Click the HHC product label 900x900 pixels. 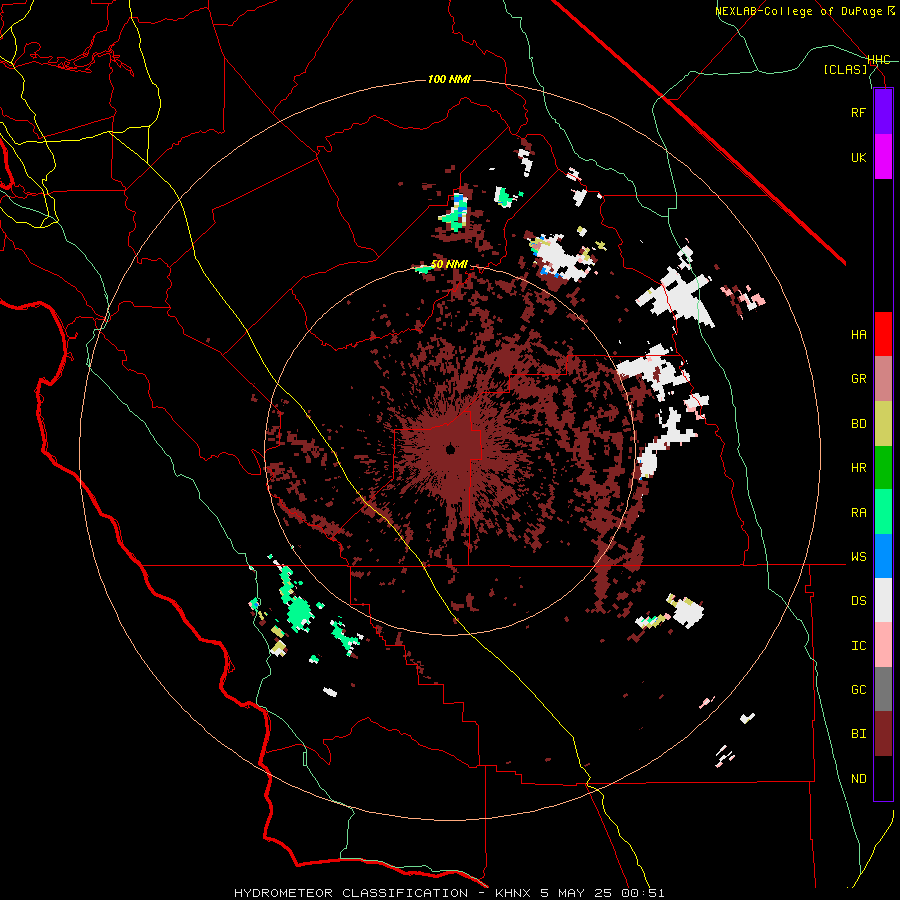[879, 60]
